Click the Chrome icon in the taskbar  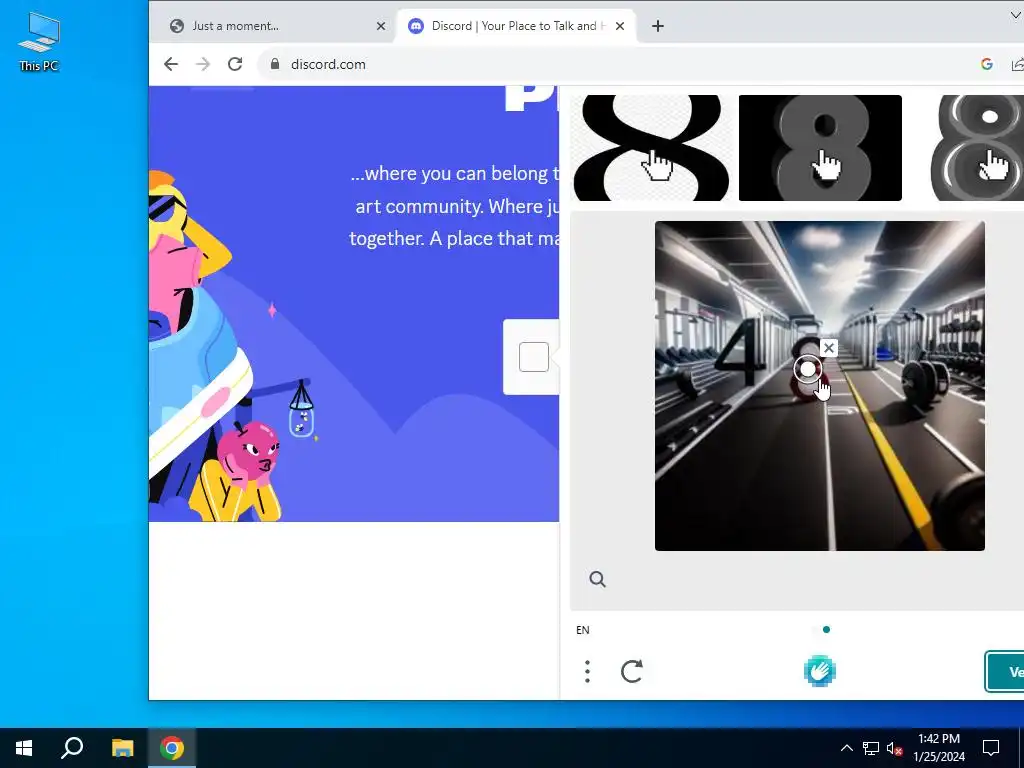point(172,748)
